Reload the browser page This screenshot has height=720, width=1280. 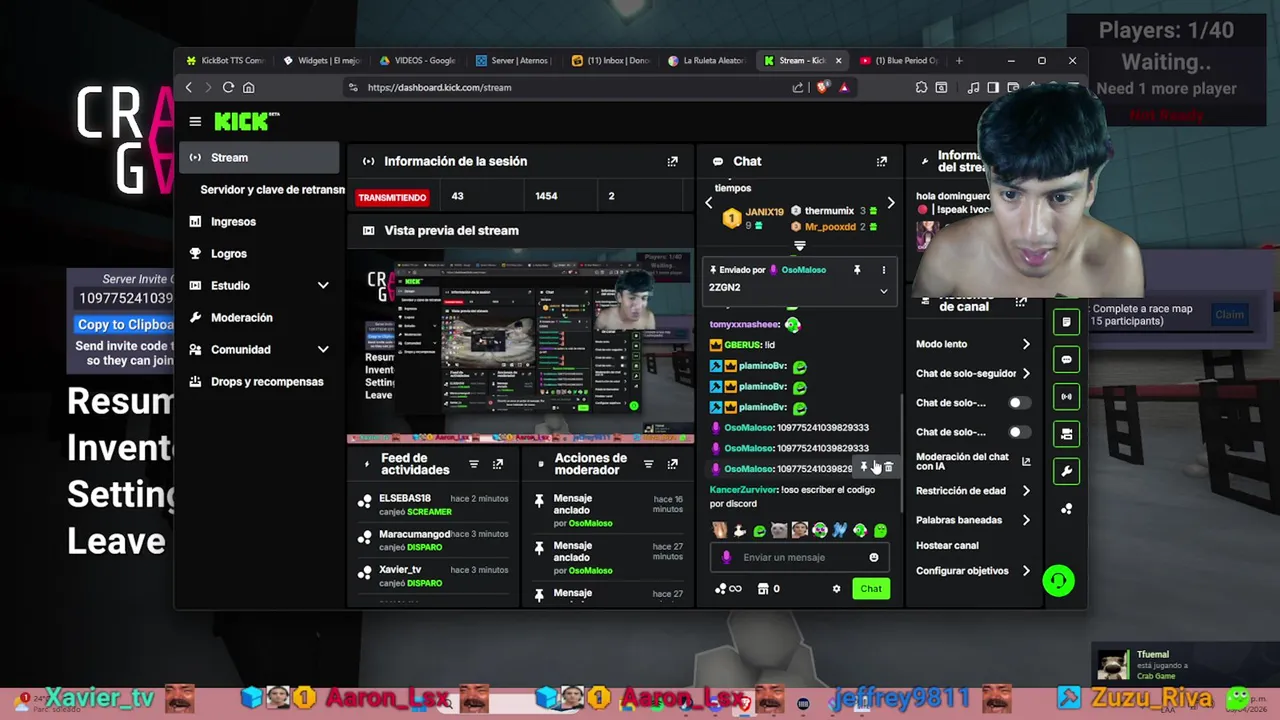pos(228,88)
